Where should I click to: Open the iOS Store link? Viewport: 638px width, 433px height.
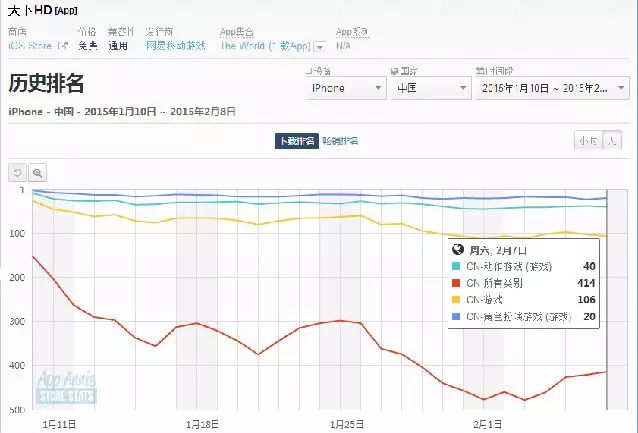click(30, 46)
